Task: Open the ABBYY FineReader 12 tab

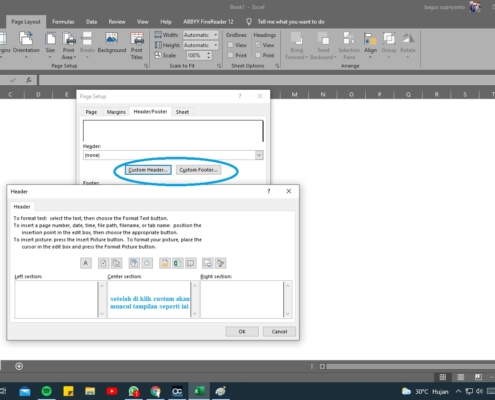Action: [208, 22]
